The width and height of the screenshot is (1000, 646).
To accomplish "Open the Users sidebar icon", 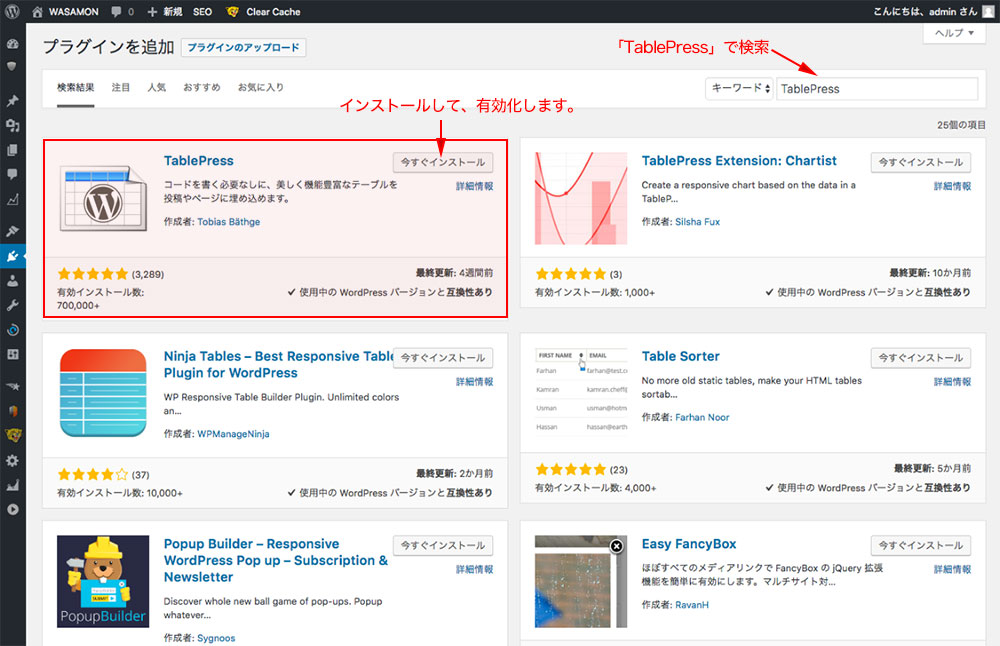I will coord(12,281).
